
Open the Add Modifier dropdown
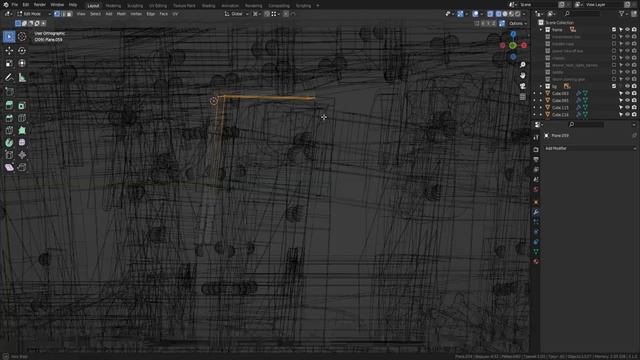coord(590,148)
